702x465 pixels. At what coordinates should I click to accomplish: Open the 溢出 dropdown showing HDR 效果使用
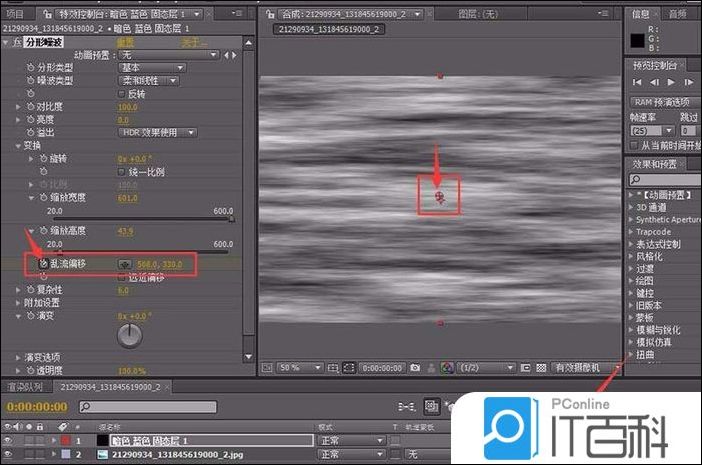158,132
